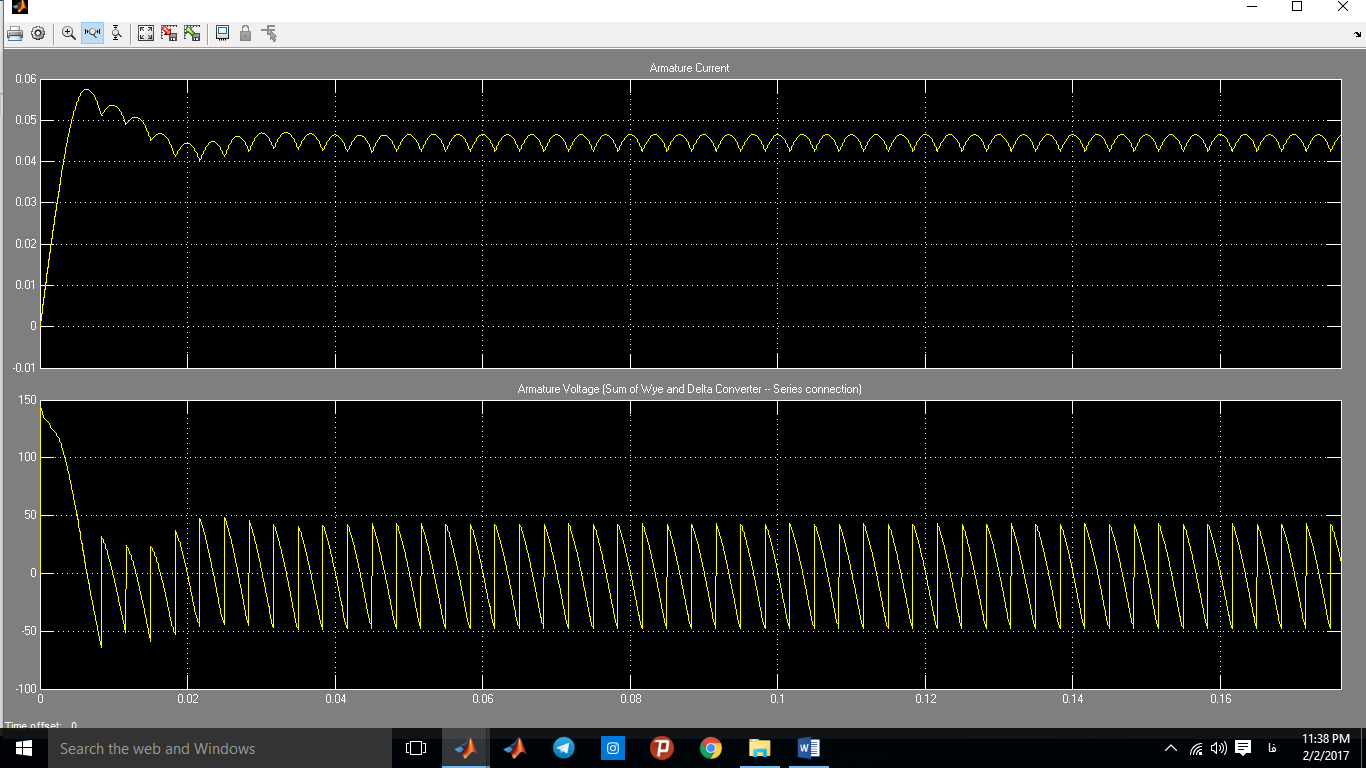Open scope Parameters with the gear icon
The width and height of the screenshot is (1366, 768).
click(38, 33)
